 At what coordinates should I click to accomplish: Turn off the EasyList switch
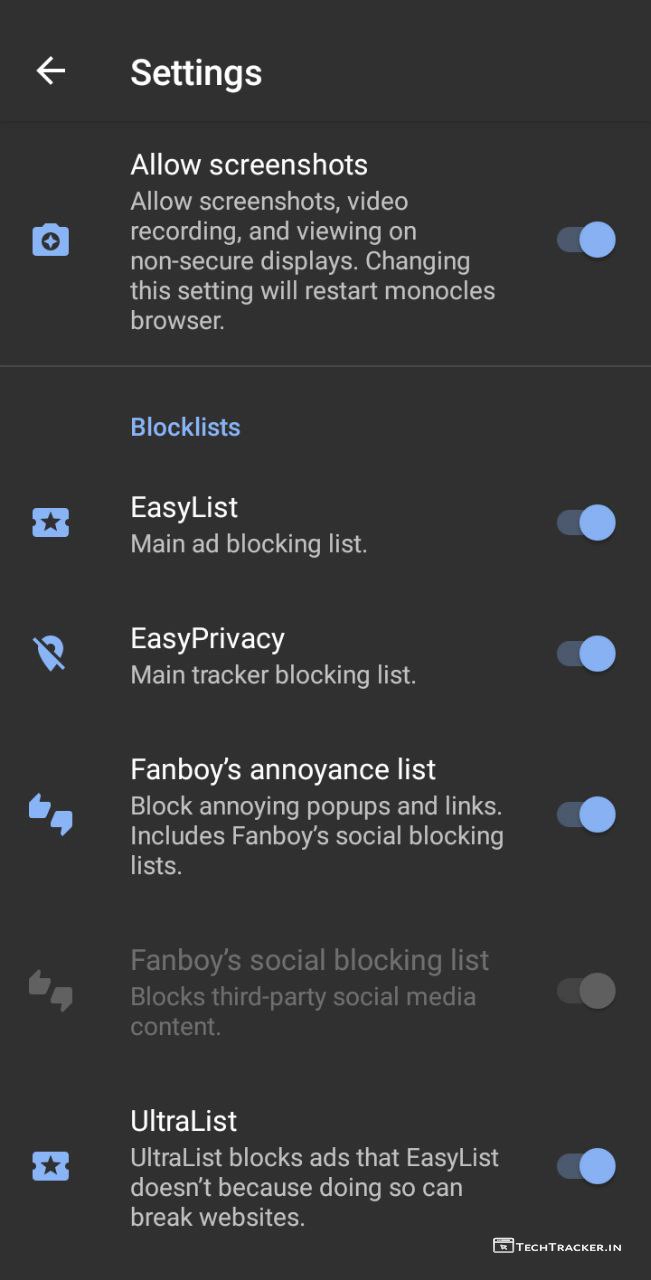tap(586, 523)
